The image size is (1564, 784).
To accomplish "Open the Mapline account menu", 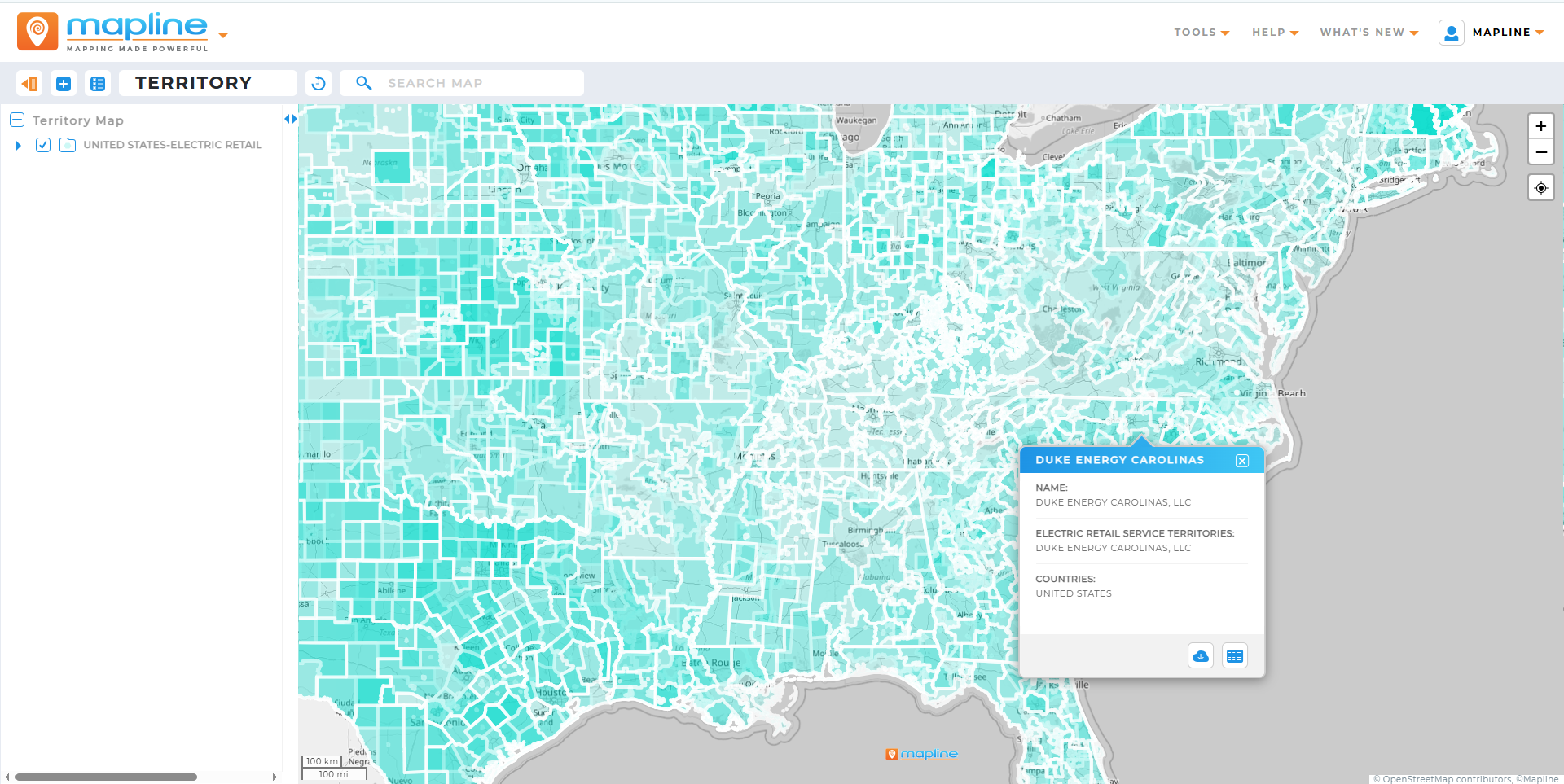I will click(1509, 33).
